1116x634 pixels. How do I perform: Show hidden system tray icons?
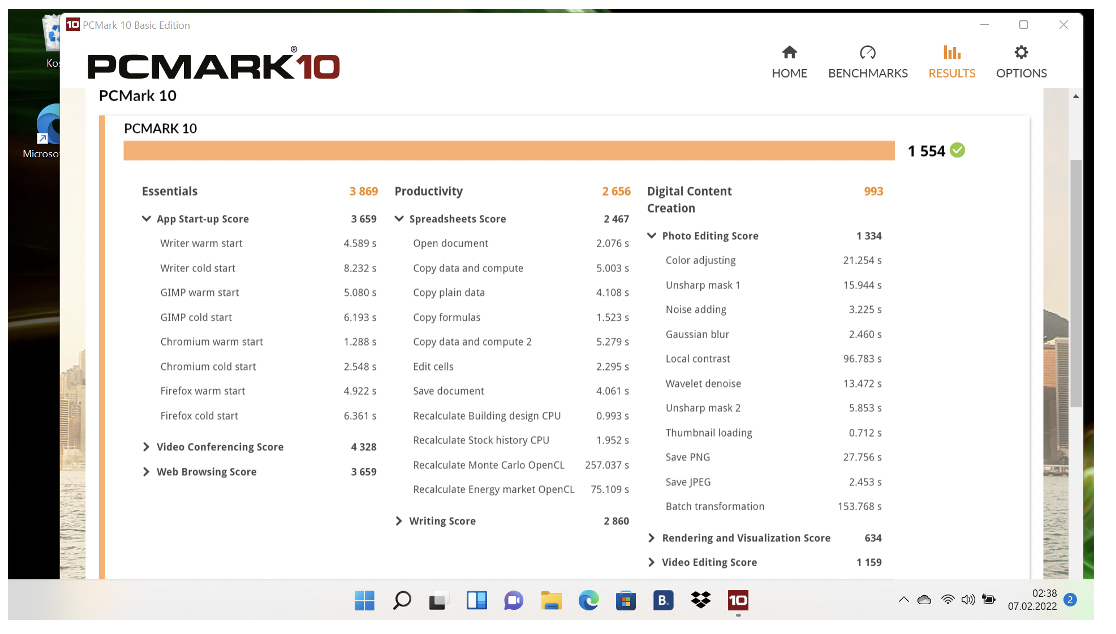(904, 600)
